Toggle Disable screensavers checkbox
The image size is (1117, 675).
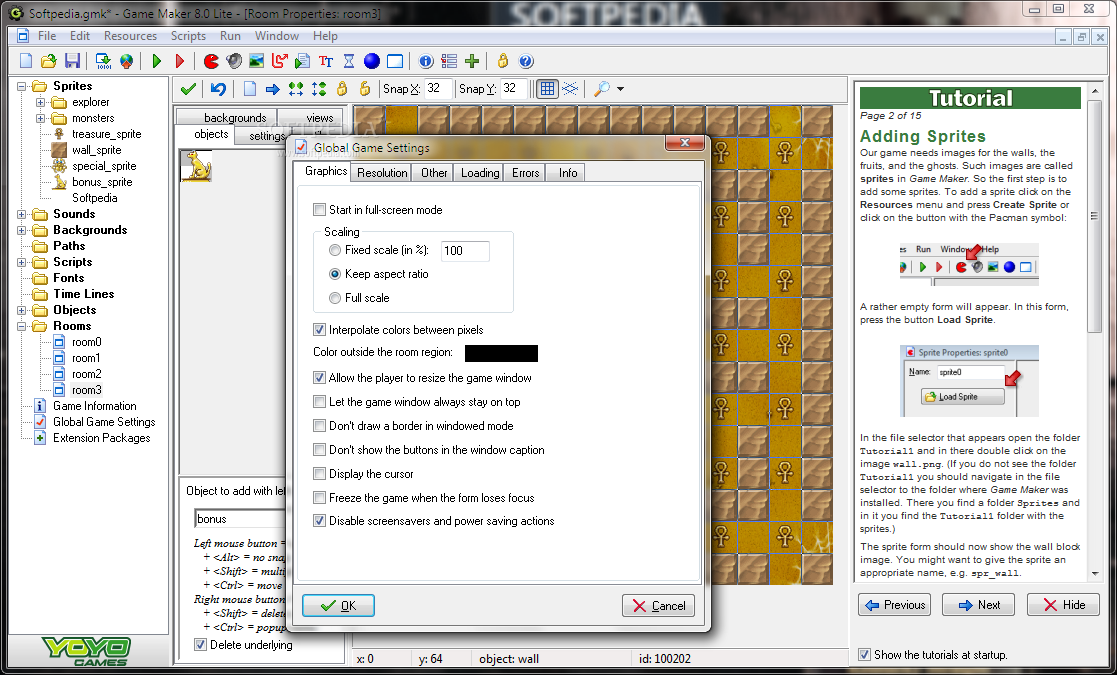click(x=319, y=521)
